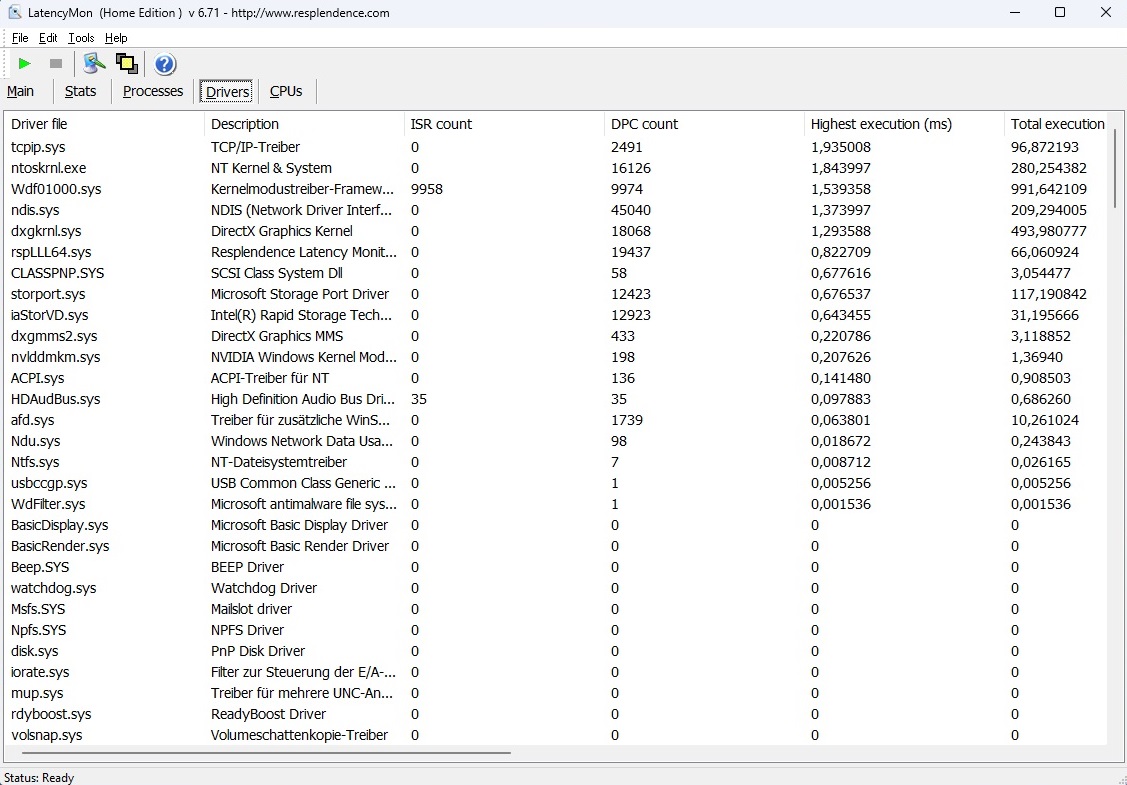Select the HDAudBus.sys driver row

coord(556,399)
